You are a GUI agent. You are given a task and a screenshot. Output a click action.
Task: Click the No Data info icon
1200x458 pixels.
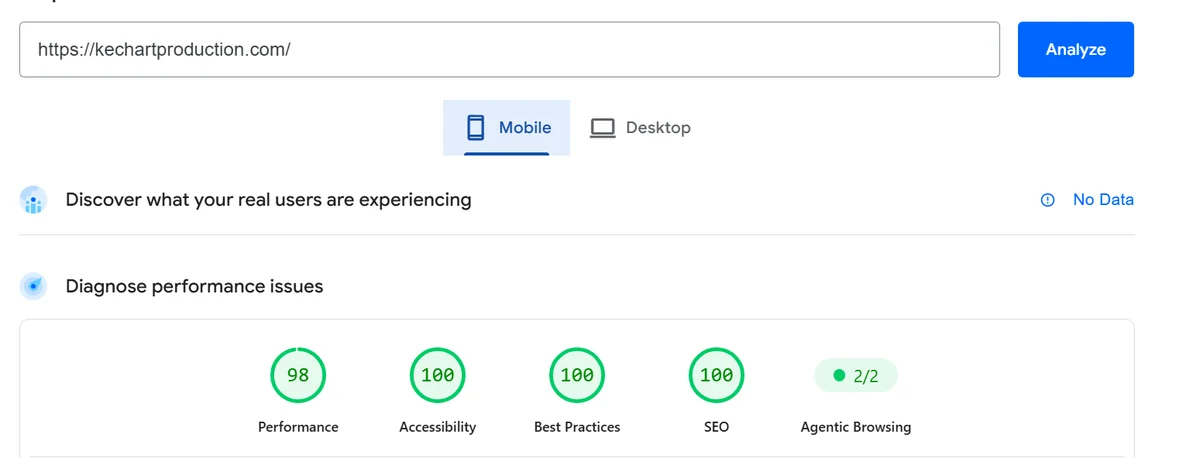[1048, 200]
